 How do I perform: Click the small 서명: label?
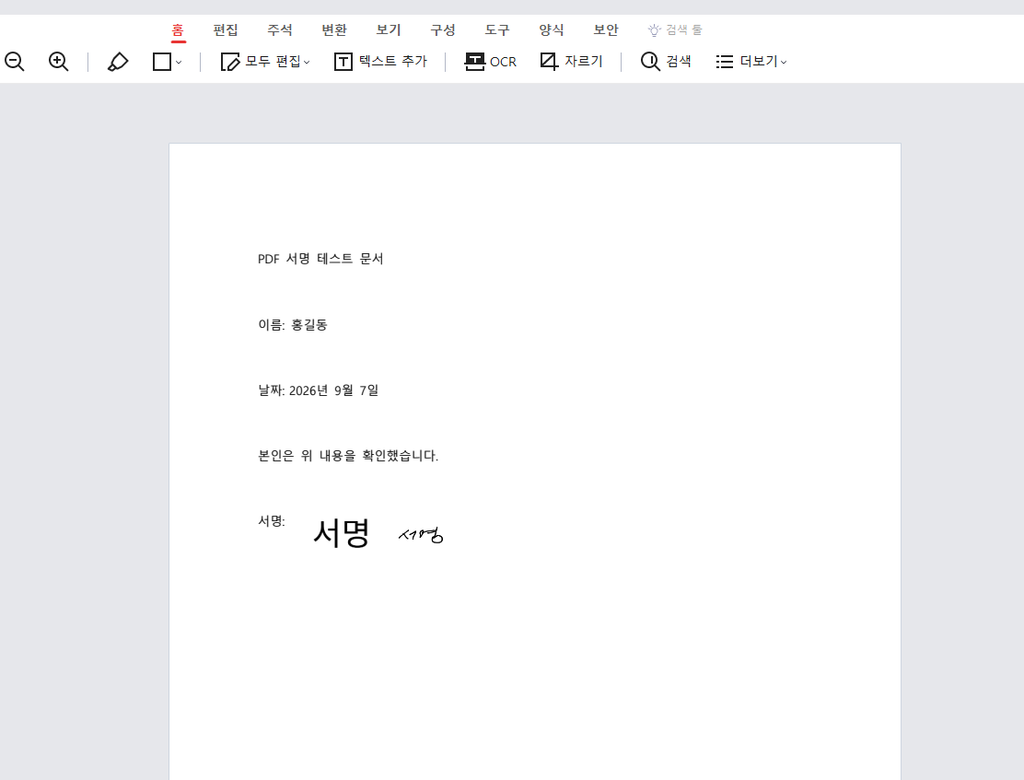pos(271,521)
